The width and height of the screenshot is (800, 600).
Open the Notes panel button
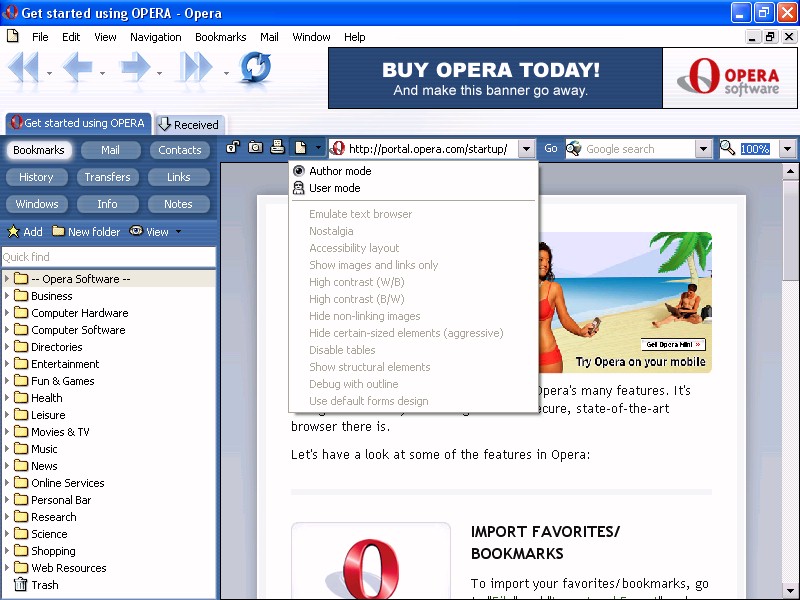tap(178, 204)
